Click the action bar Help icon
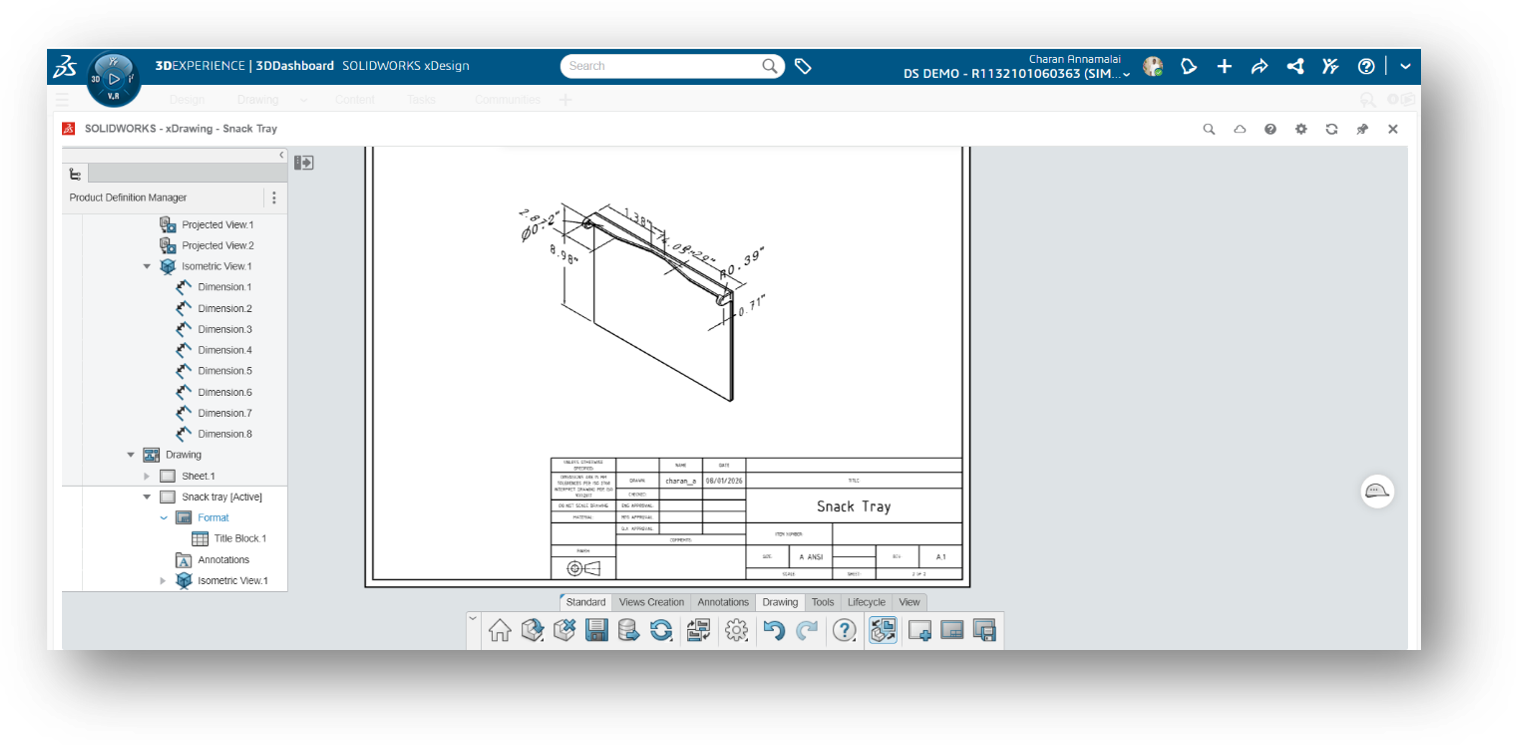 coord(845,630)
